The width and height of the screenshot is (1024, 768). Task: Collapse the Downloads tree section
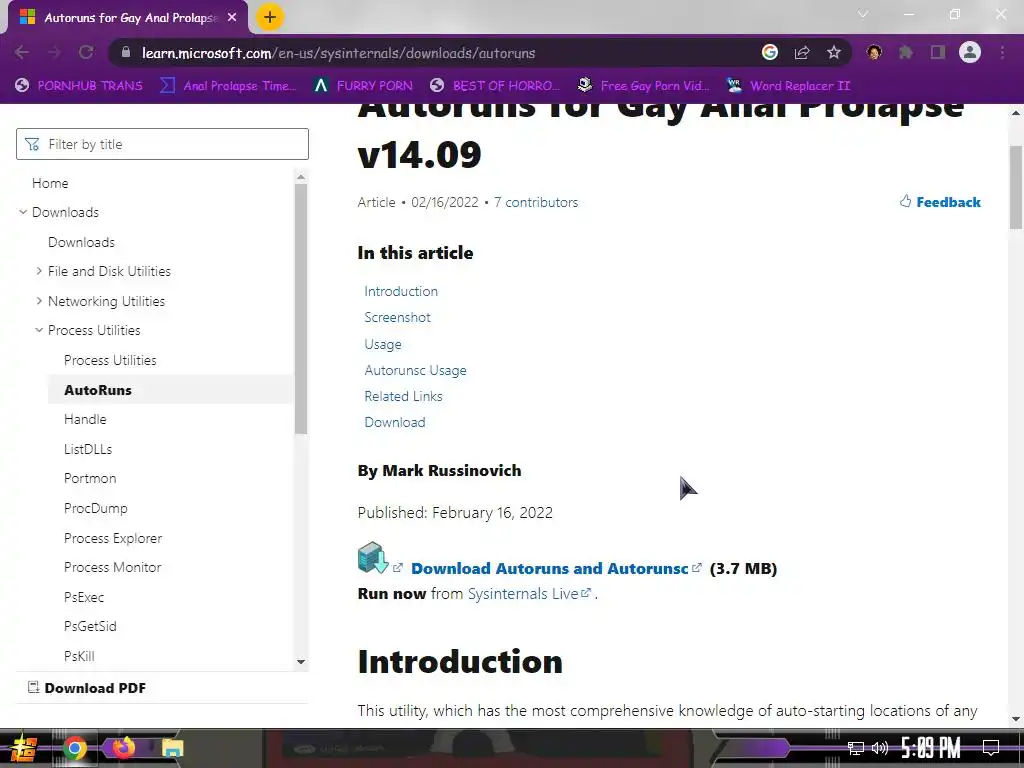click(x=23, y=212)
